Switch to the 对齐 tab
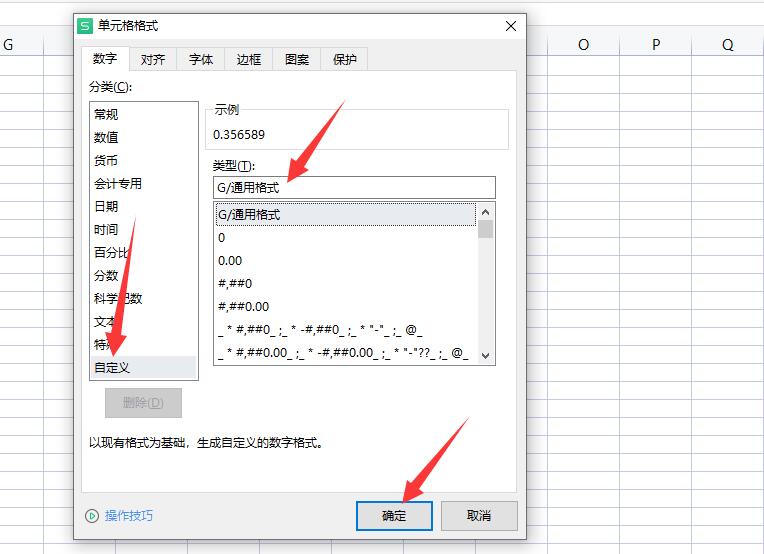This screenshot has height=554, width=764. point(153,60)
